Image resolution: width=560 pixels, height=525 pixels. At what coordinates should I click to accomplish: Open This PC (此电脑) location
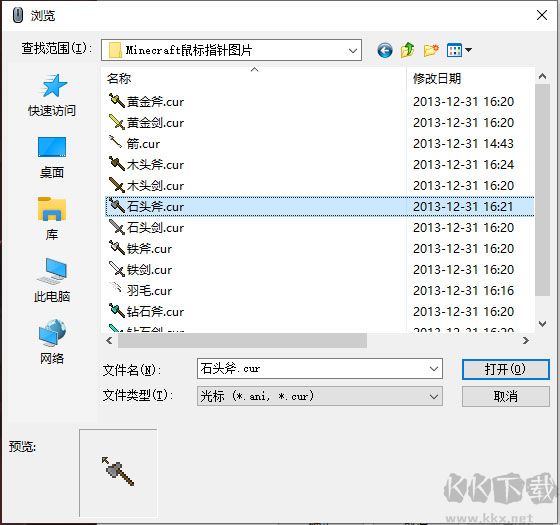click(52, 280)
